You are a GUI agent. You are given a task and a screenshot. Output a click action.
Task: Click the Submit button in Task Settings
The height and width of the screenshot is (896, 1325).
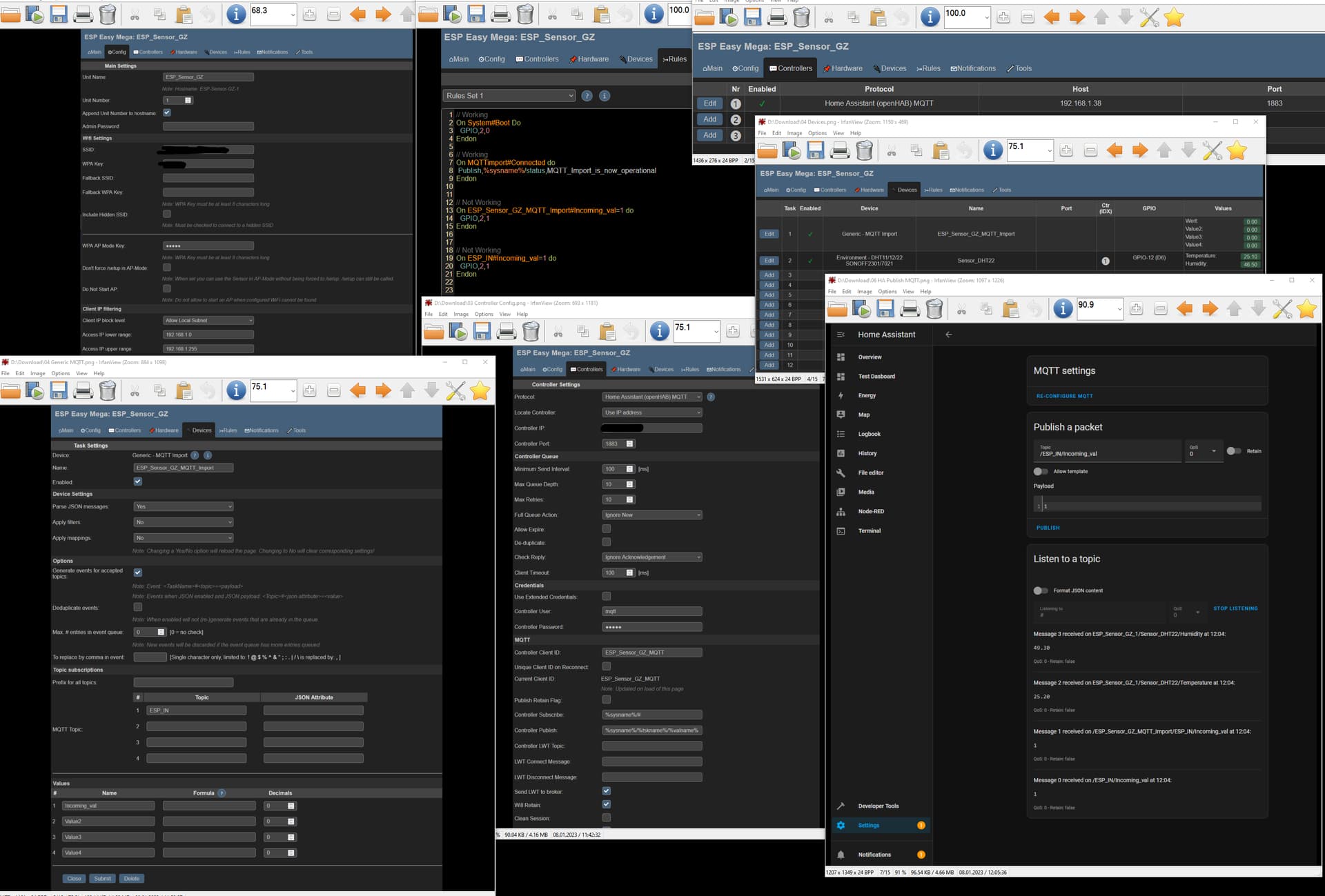pos(102,879)
